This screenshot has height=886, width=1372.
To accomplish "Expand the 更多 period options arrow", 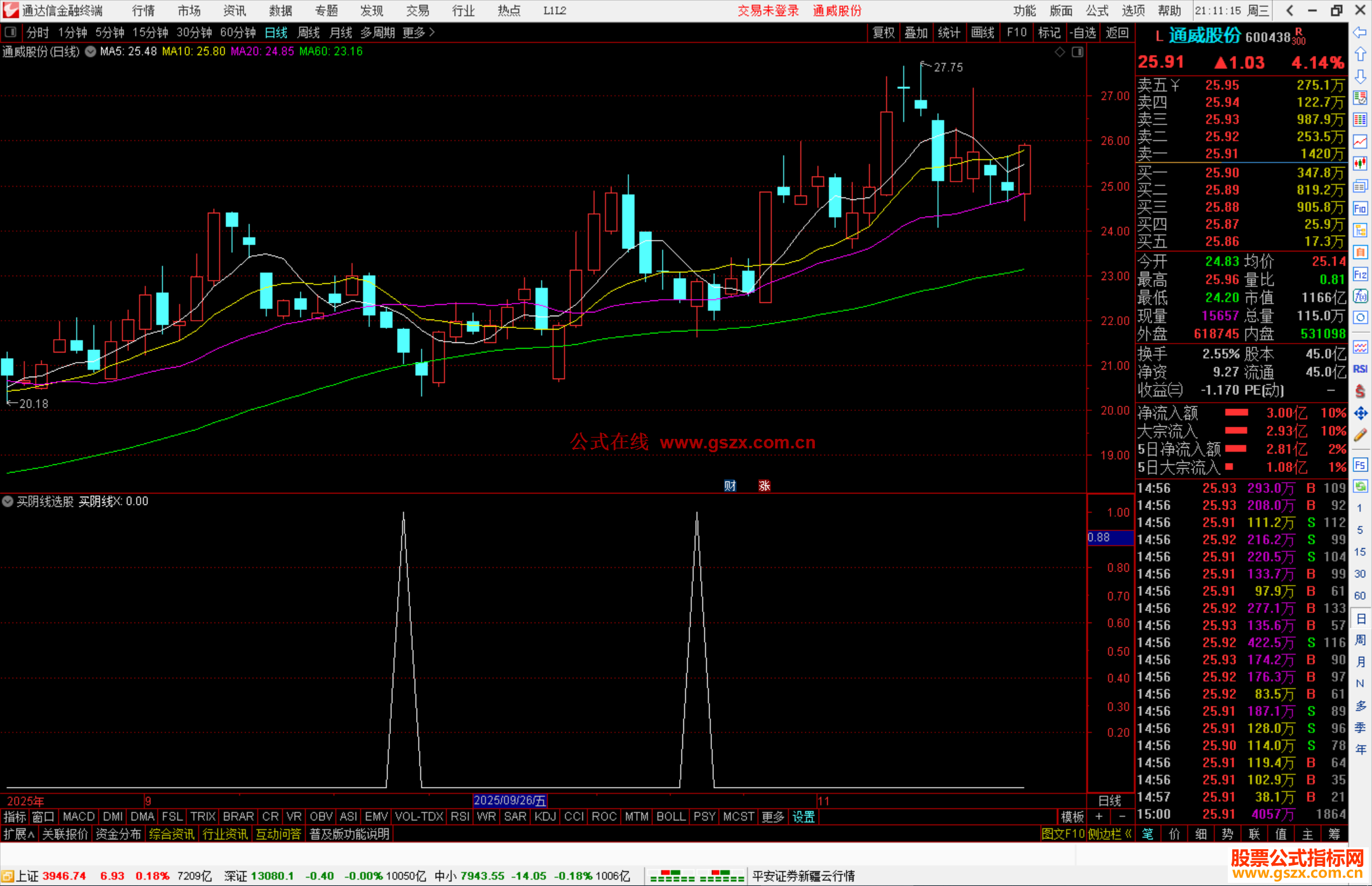I will pos(432,32).
